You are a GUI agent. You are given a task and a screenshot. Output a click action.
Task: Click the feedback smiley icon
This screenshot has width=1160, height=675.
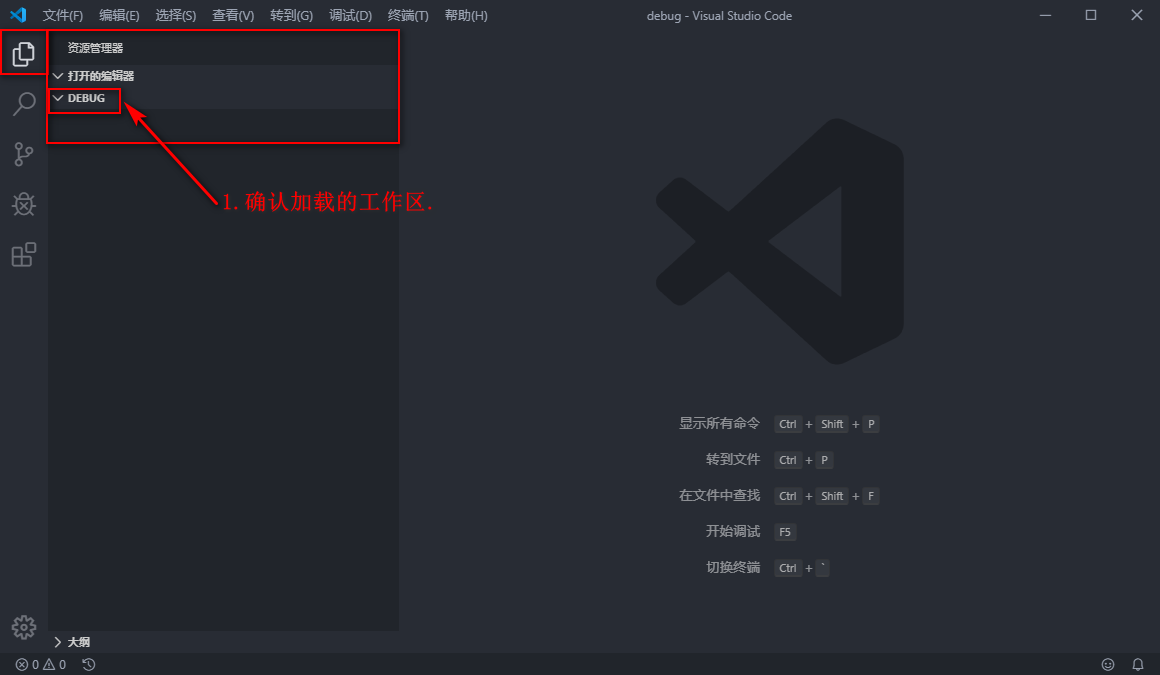pyautogui.click(x=1107, y=665)
